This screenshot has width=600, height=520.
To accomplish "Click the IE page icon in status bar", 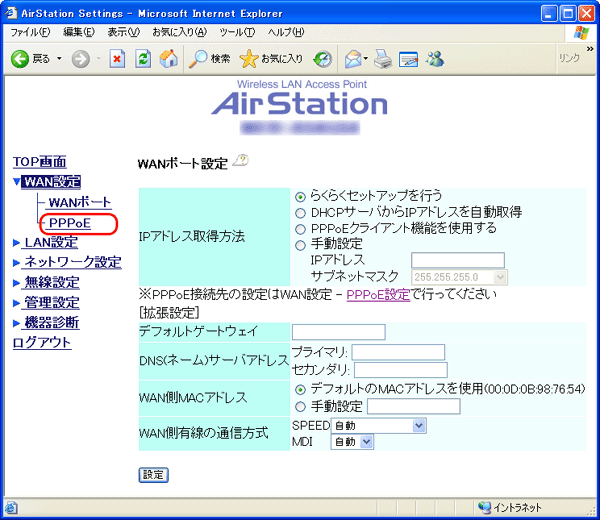I will tap(11, 508).
